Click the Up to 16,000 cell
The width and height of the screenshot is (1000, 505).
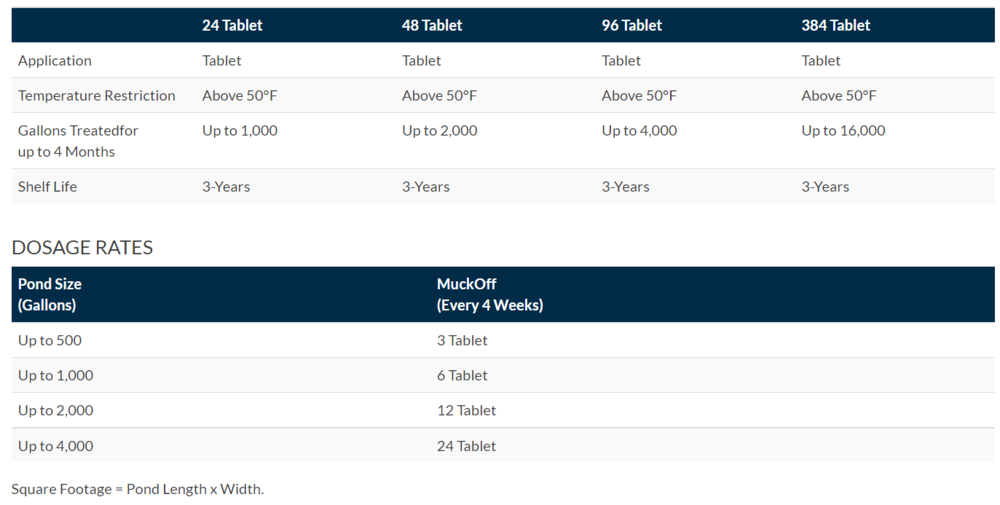[843, 131]
